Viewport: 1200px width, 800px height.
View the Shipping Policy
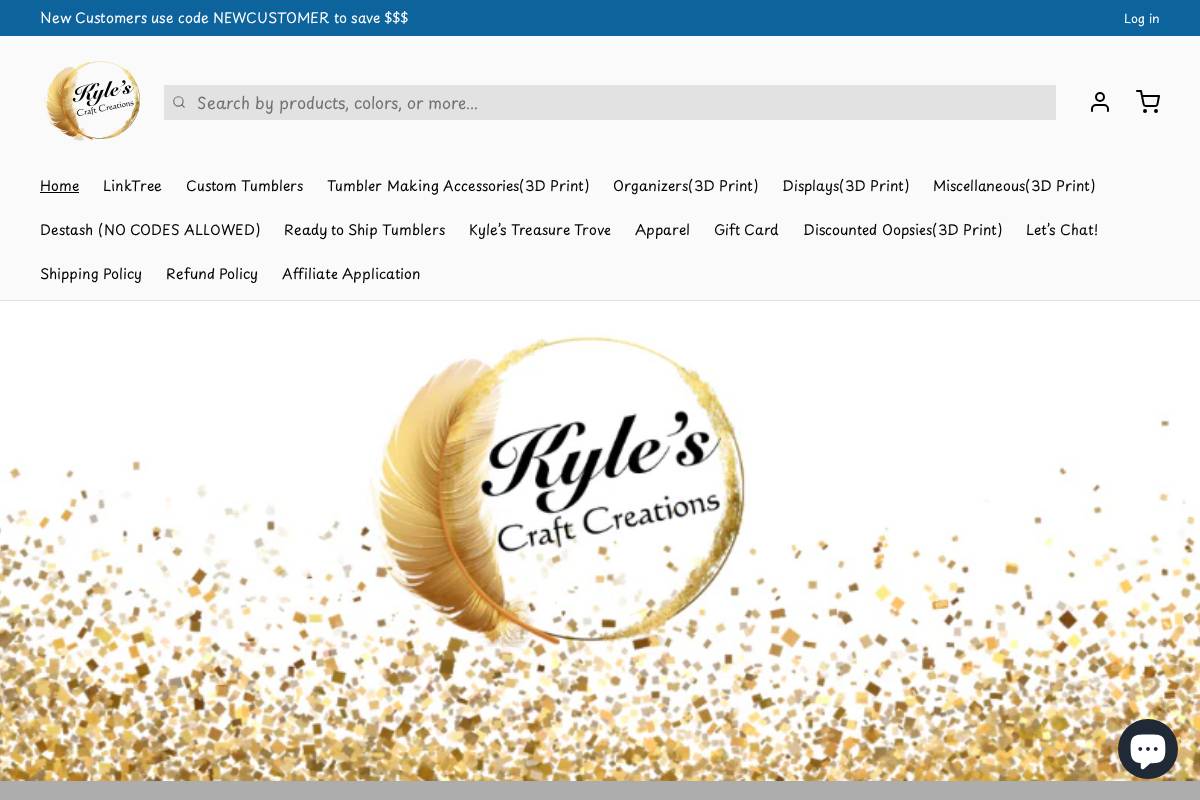coord(91,274)
